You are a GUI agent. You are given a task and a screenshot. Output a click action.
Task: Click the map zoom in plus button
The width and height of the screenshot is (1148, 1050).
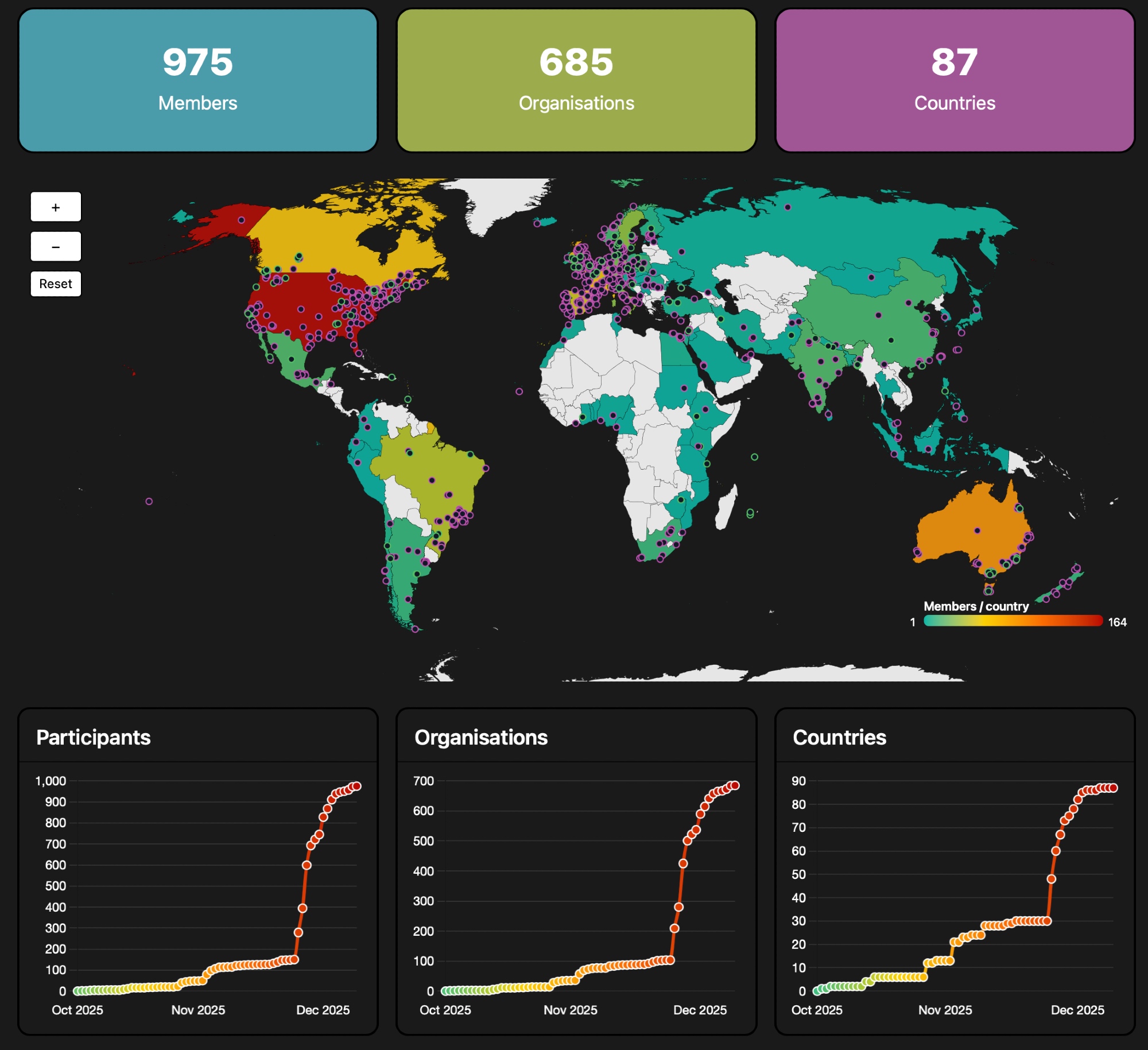click(x=56, y=207)
